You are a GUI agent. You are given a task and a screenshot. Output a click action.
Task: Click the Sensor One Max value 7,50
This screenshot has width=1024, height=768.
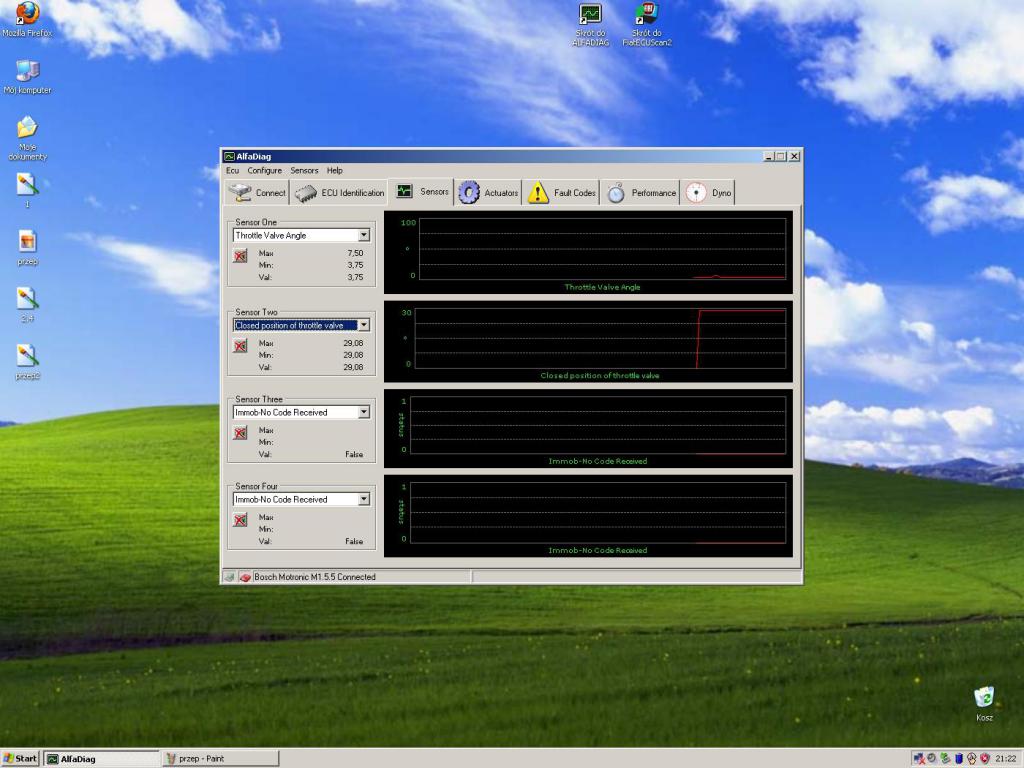355,253
